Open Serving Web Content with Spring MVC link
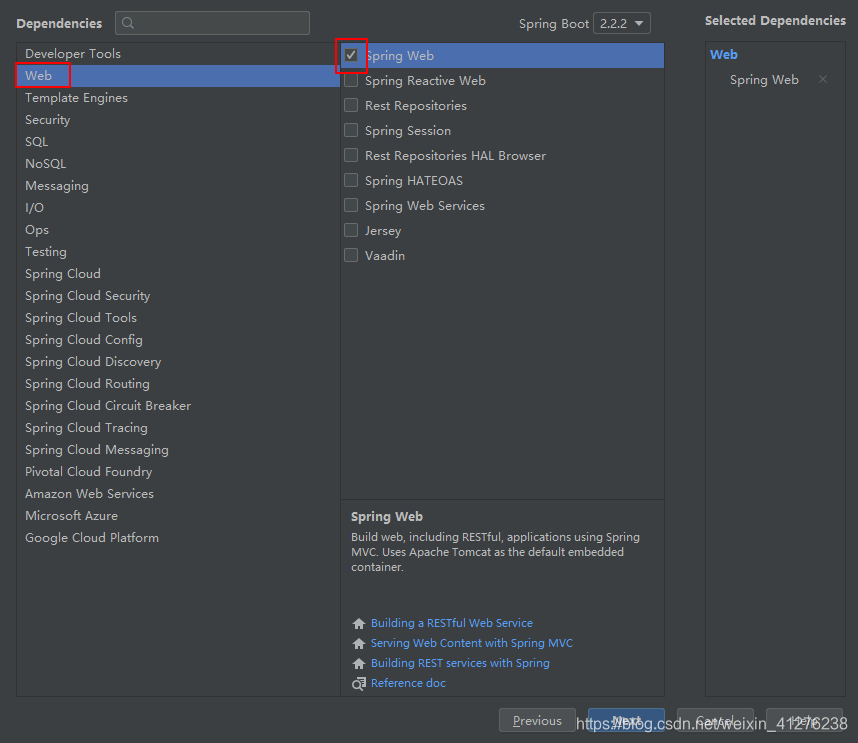Image resolution: width=858 pixels, height=743 pixels. (472, 643)
